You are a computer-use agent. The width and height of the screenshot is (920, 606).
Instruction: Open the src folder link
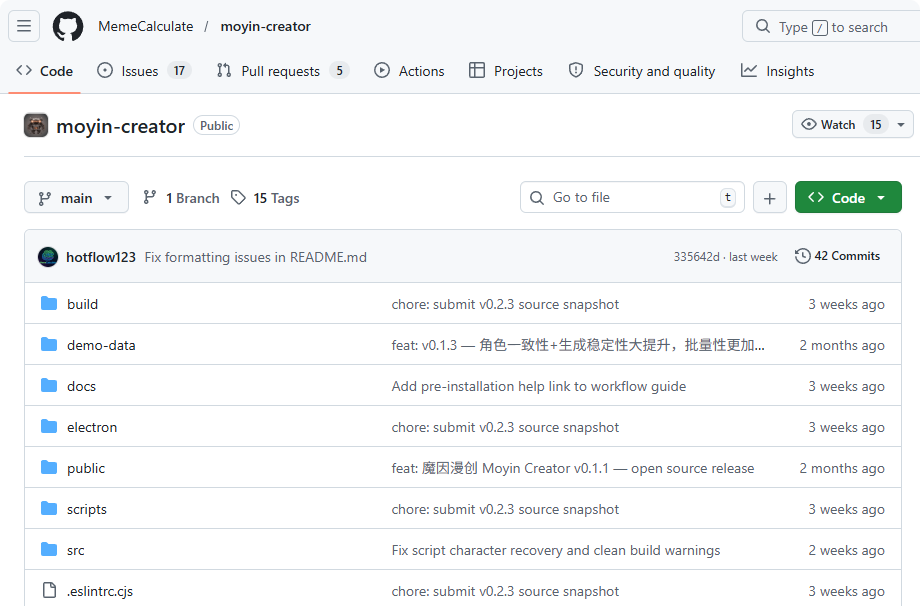(x=75, y=550)
